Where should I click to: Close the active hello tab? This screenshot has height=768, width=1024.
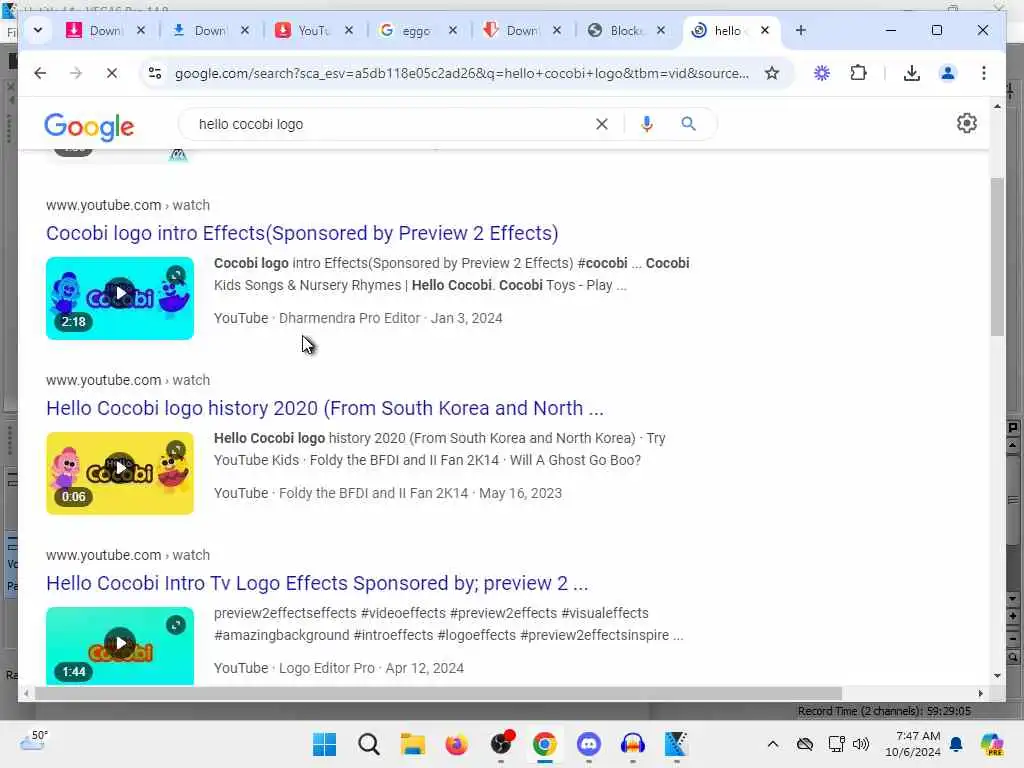coord(765,30)
